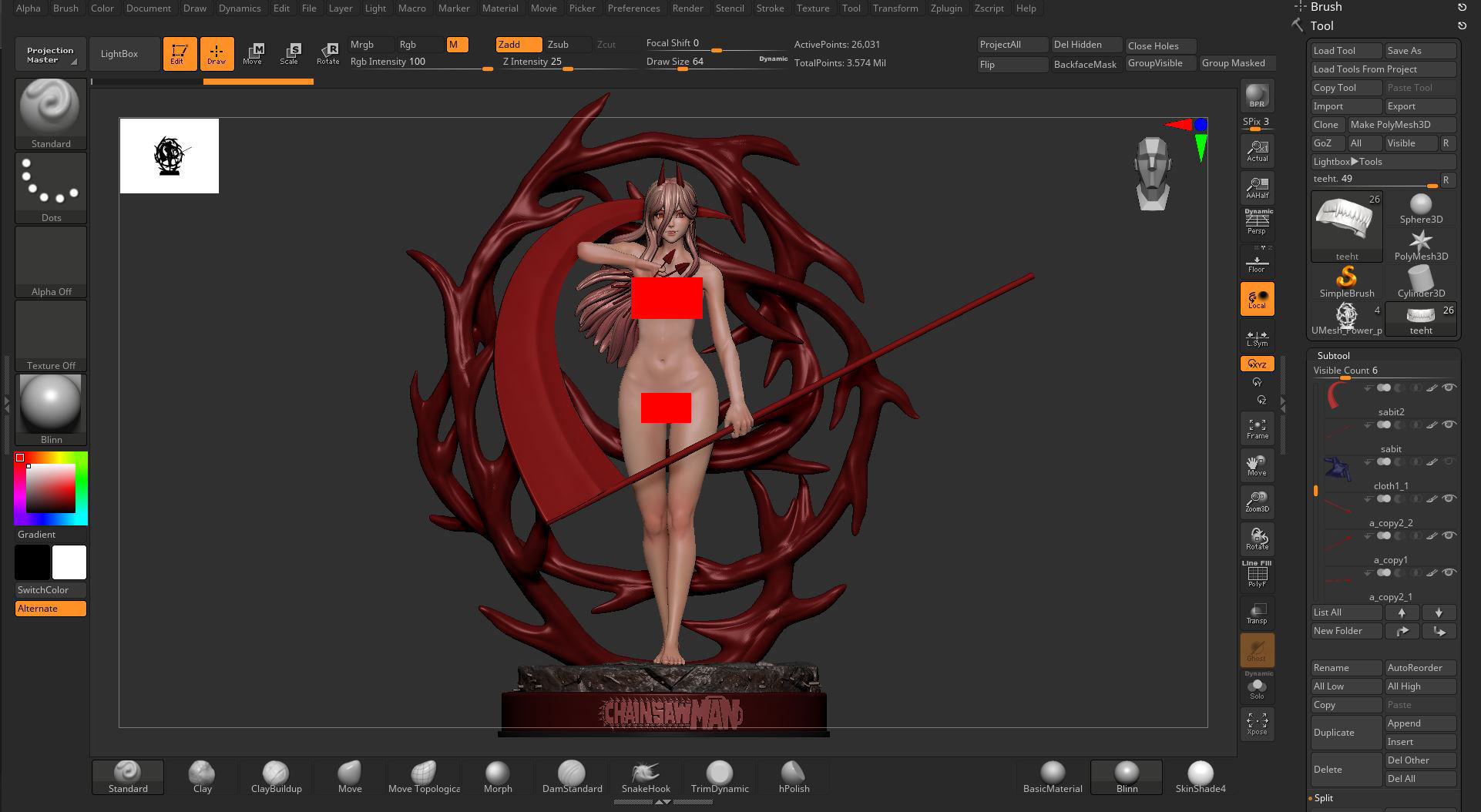Open the Transform menu

tap(895, 8)
